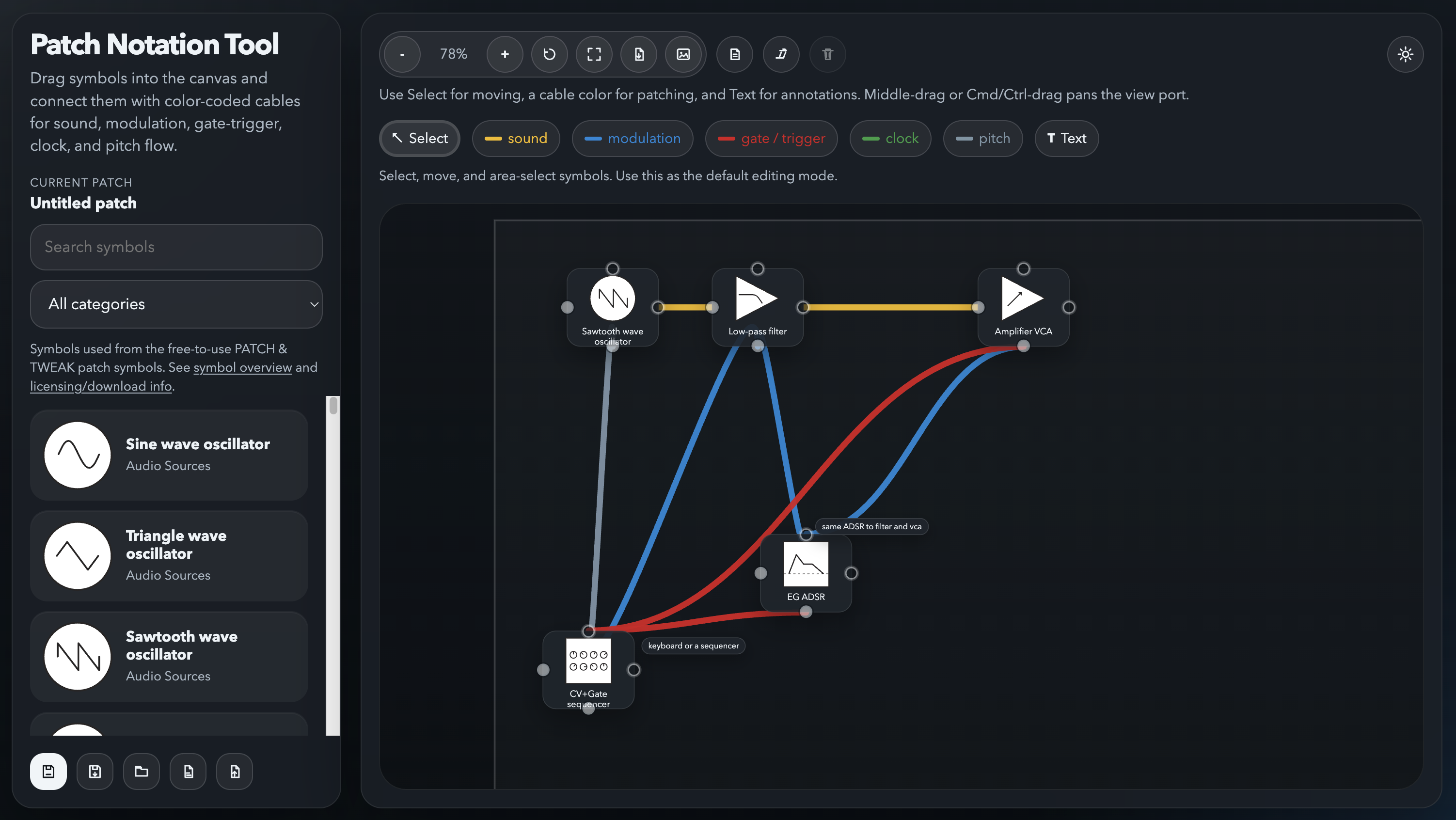Switch to Select mode
The height and width of the screenshot is (820, 1456).
419,138
